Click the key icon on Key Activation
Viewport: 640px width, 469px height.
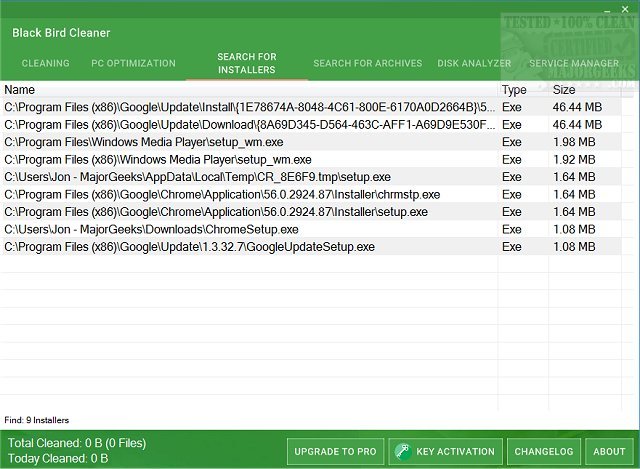tap(402, 451)
